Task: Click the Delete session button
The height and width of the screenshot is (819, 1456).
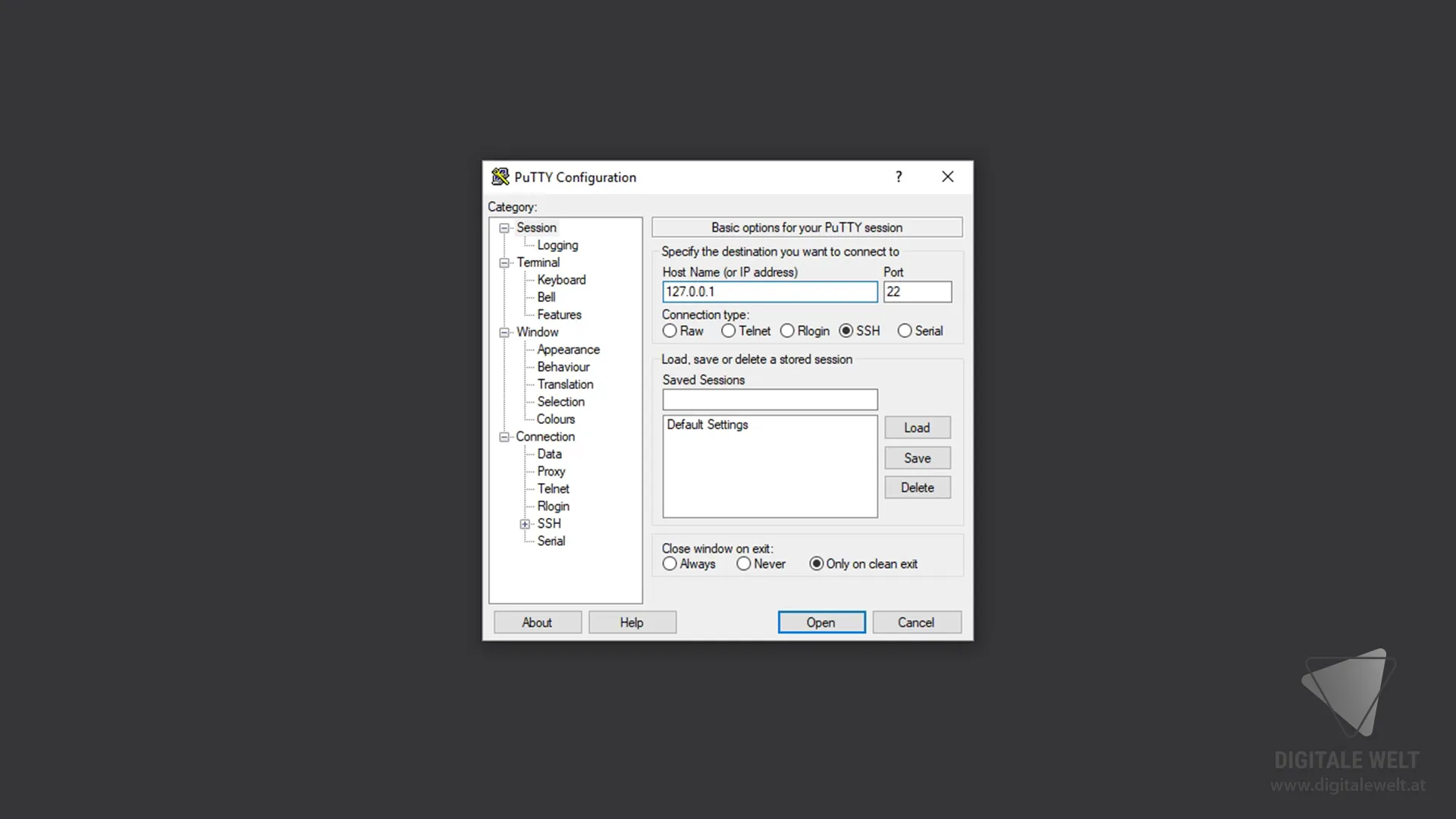Action: pos(917,488)
